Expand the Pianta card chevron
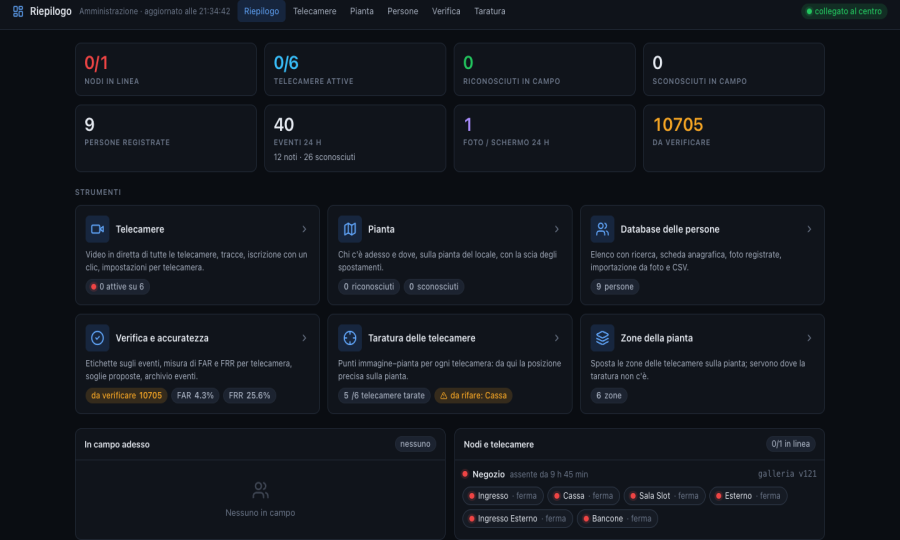The height and width of the screenshot is (540, 900). 557,229
